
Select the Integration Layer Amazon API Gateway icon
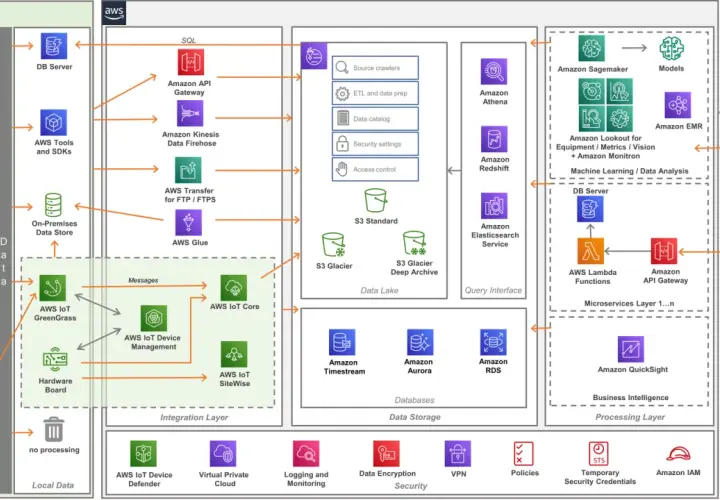click(x=191, y=62)
